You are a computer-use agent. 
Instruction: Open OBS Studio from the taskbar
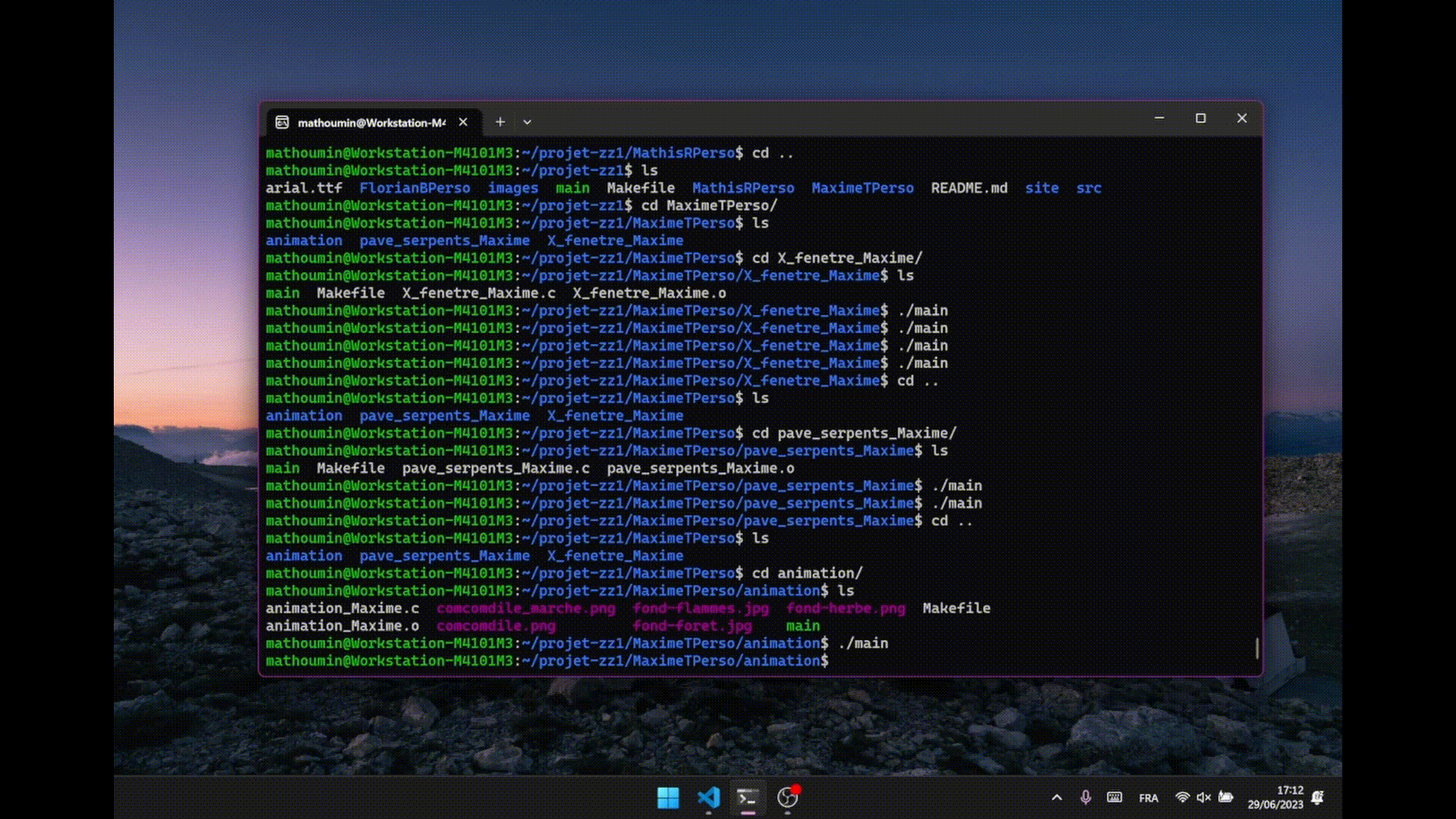[x=788, y=798]
